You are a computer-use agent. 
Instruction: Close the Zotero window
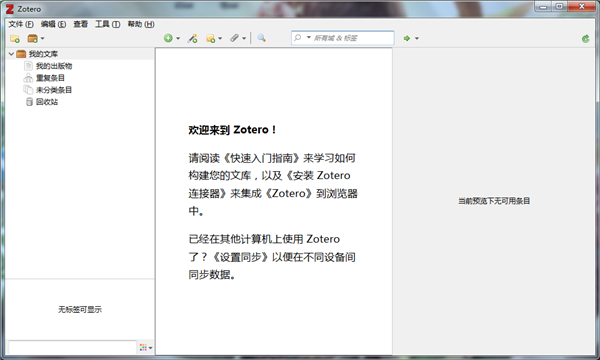(582, 7)
